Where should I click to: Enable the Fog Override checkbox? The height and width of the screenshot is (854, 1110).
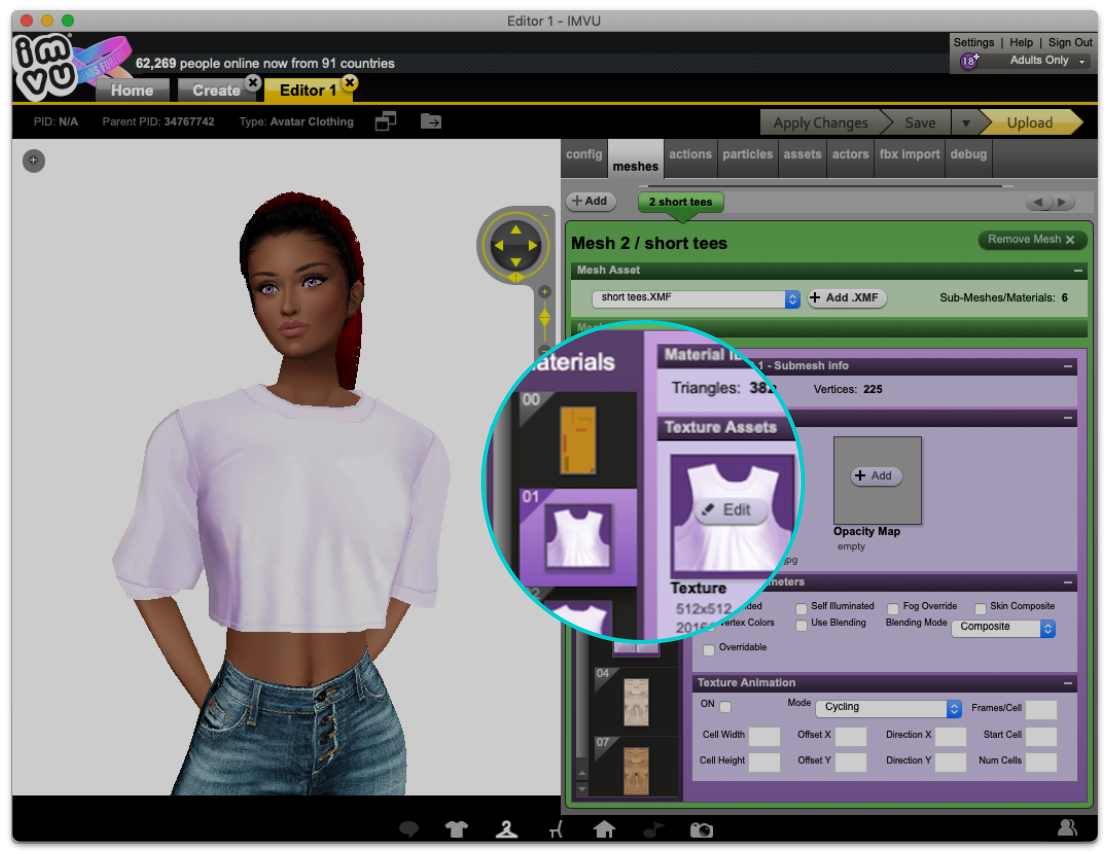coord(893,608)
